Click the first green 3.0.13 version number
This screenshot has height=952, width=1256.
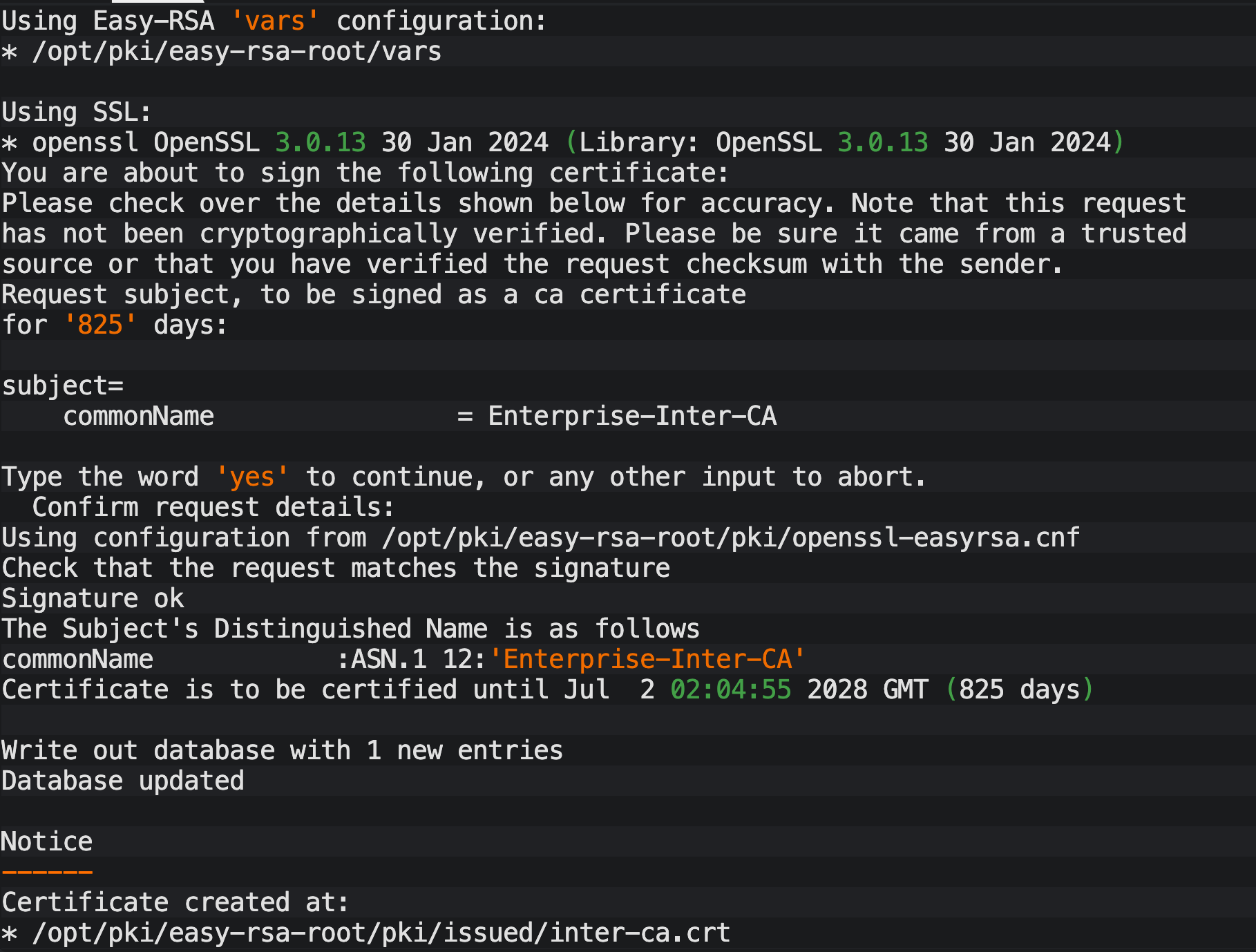320,143
